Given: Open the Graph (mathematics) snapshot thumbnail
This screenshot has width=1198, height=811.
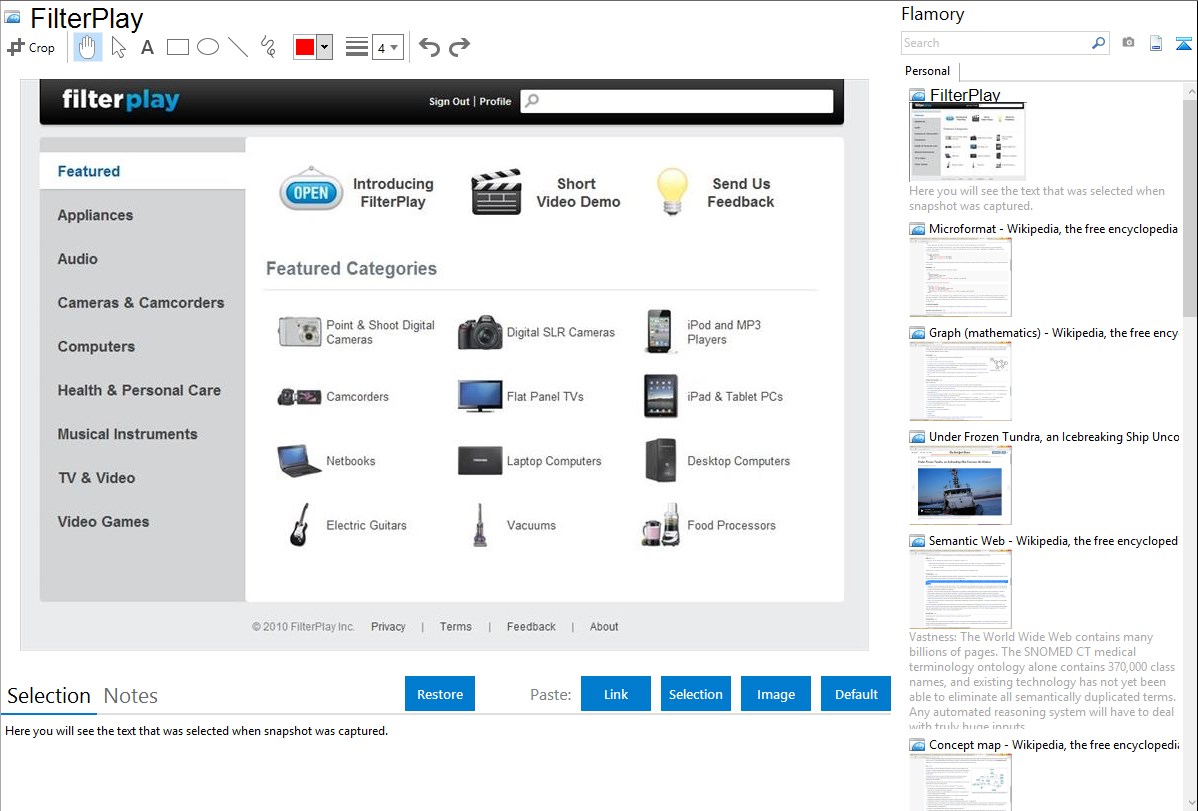Looking at the screenshot, I should [x=960, y=381].
